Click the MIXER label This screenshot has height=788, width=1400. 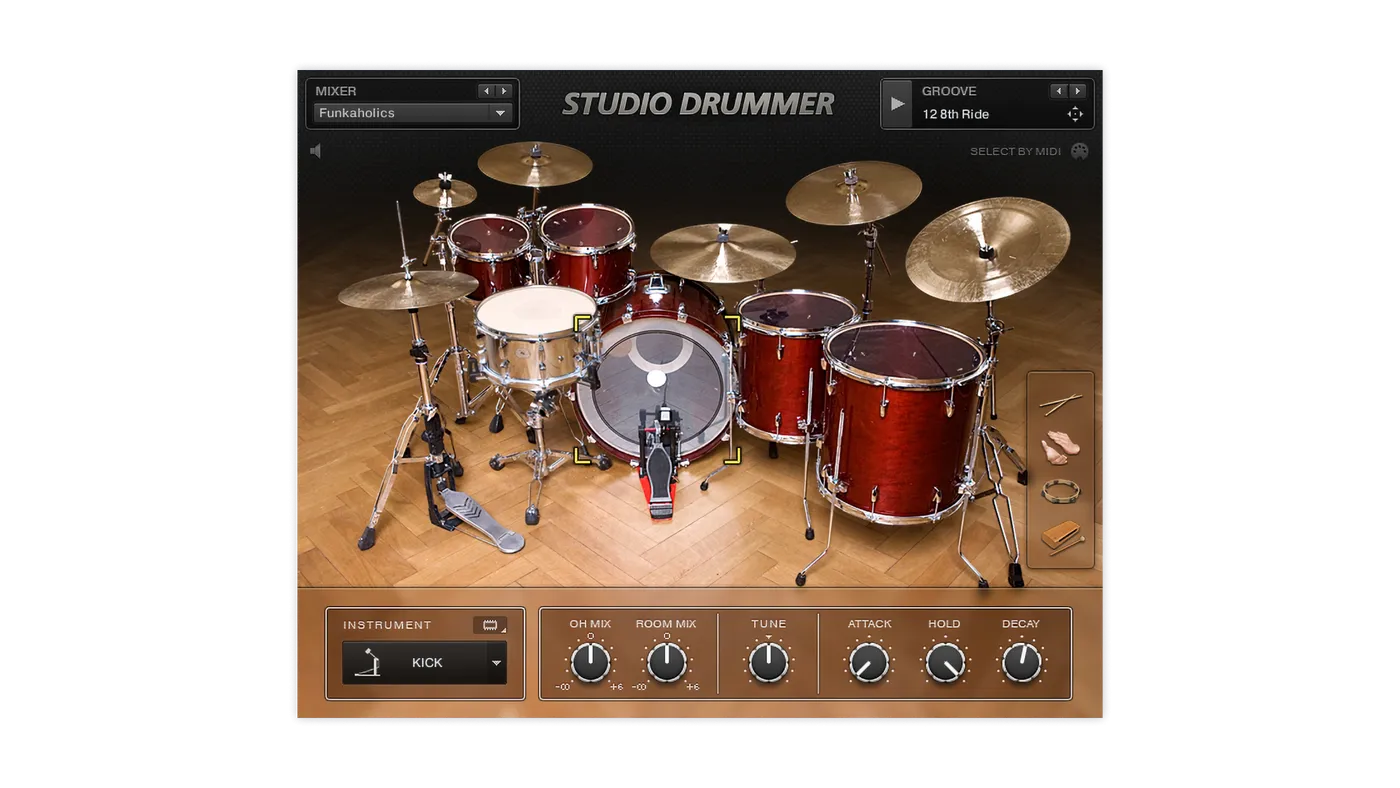[336, 91]
